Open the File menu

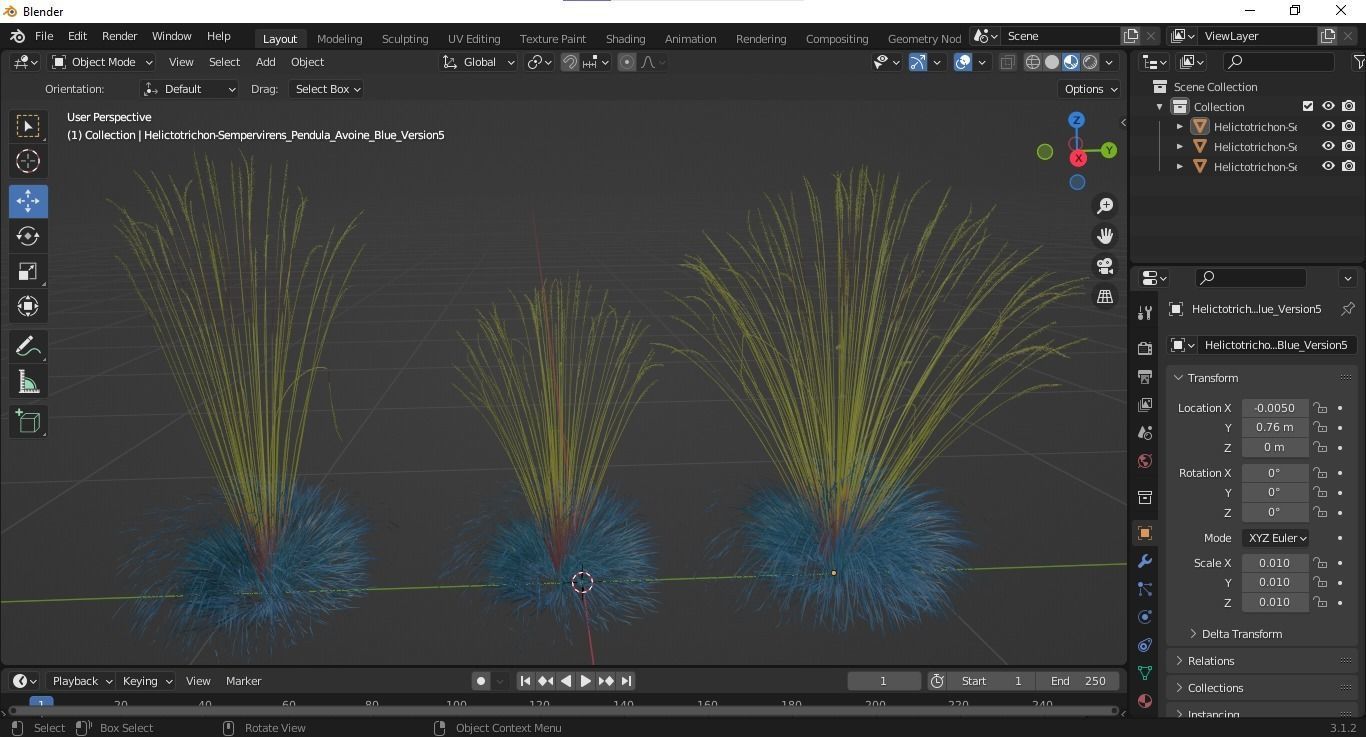coord(44,36)
